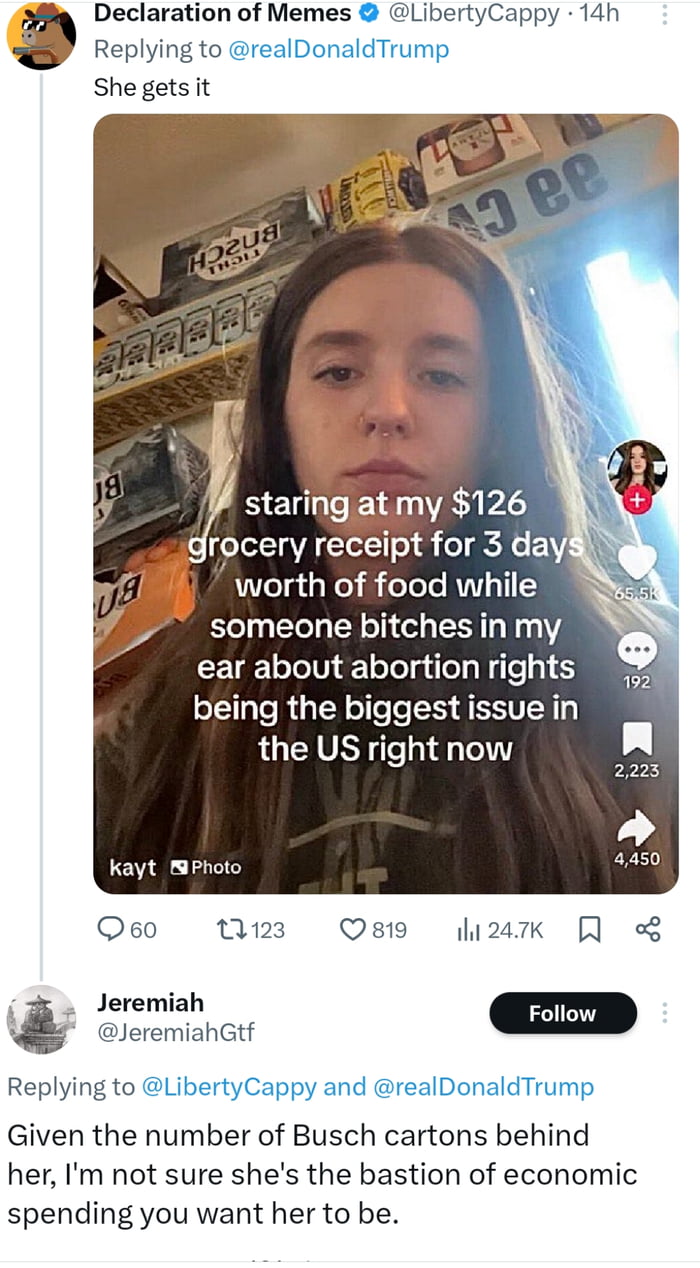Open the Declaration of Memes display name
The image size is (700, 1268).
222,13
